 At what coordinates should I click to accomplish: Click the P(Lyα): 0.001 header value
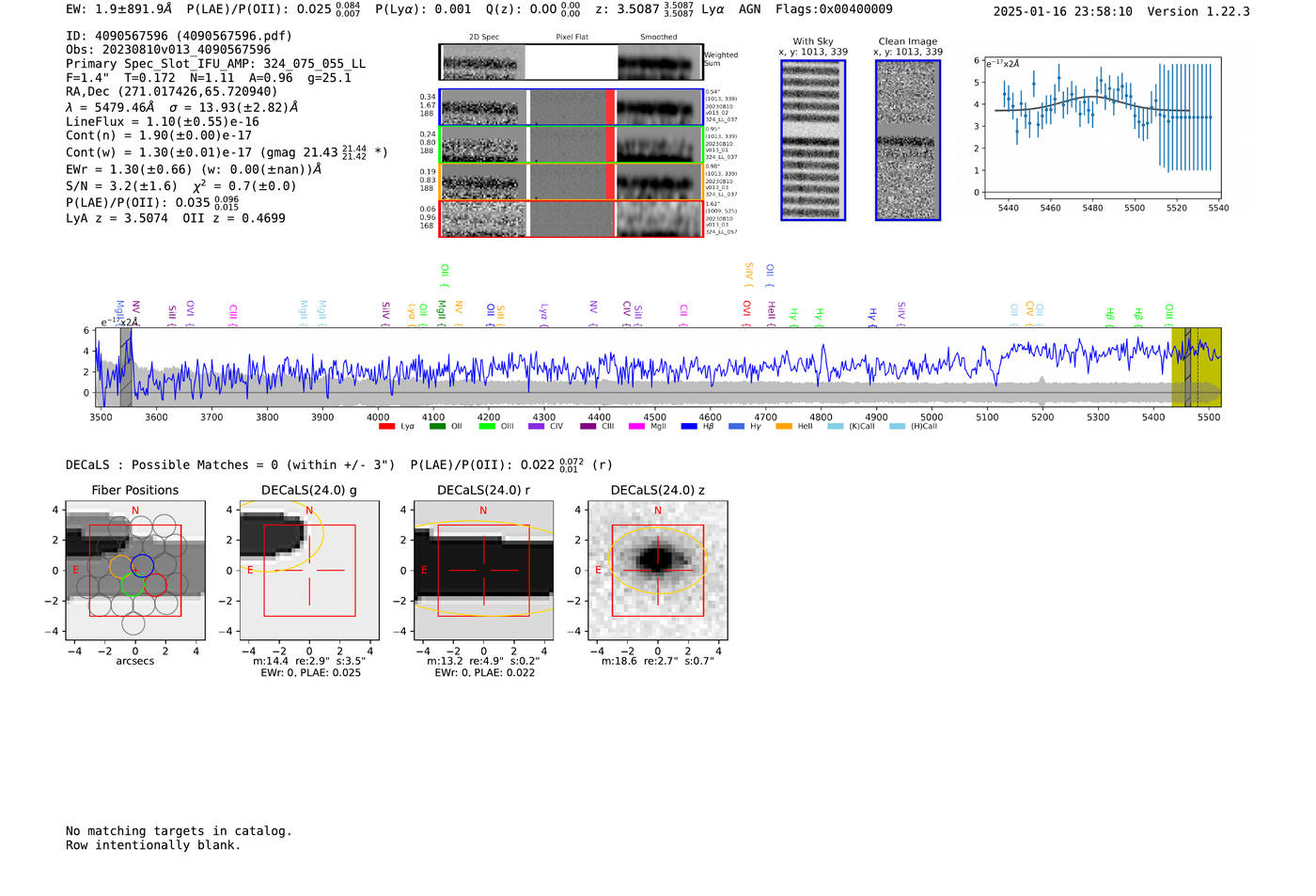pos(423,9)
